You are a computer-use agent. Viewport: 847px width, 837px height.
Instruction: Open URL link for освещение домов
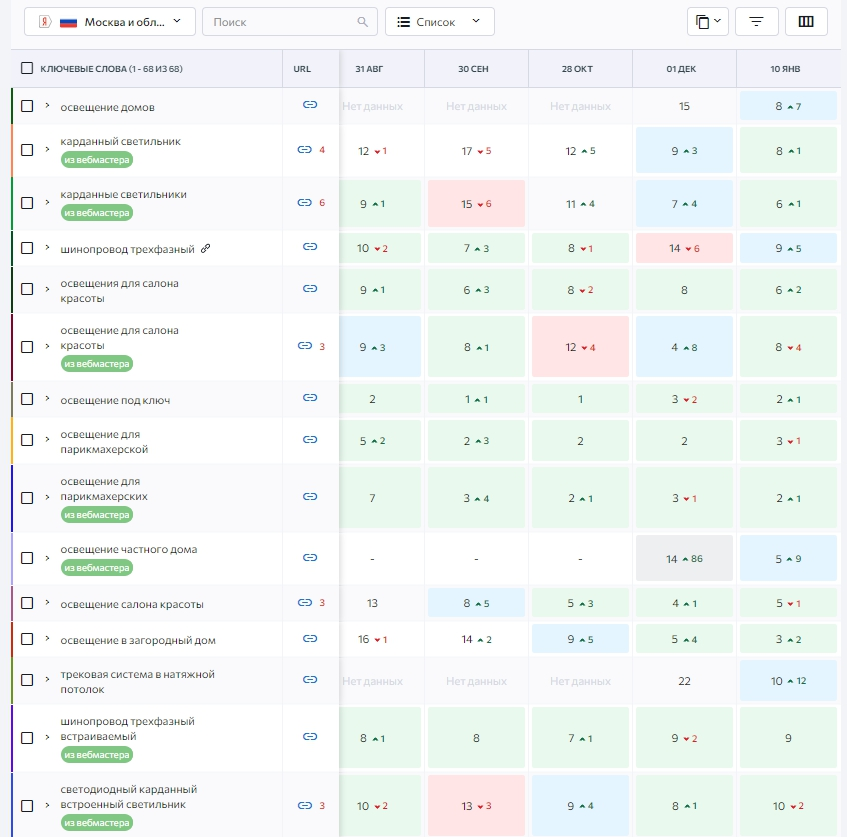310,105
